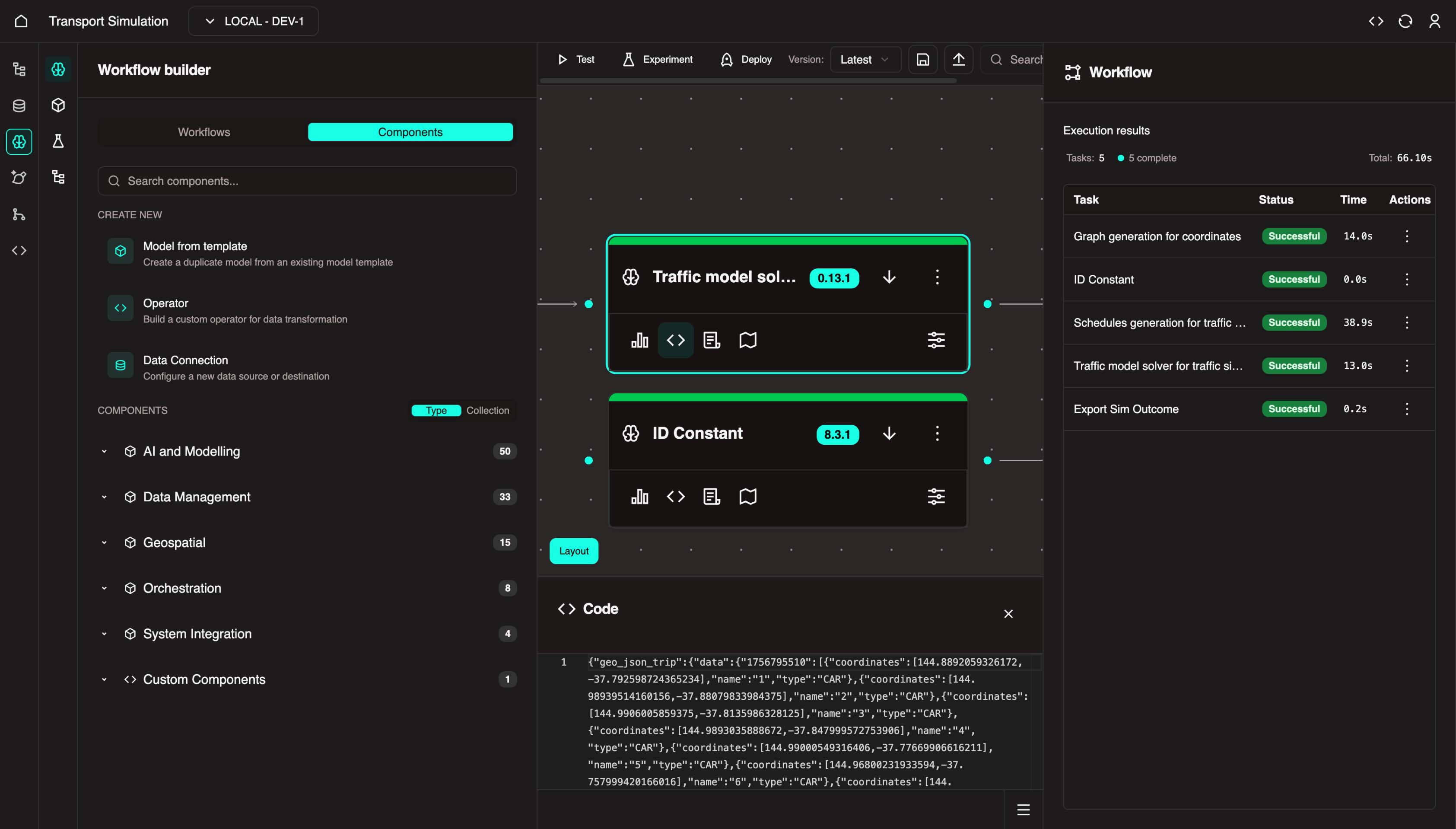Open the tree structure icon in left rail
The width and height of the screenshot is (1456, 829).
click(19, 70)
